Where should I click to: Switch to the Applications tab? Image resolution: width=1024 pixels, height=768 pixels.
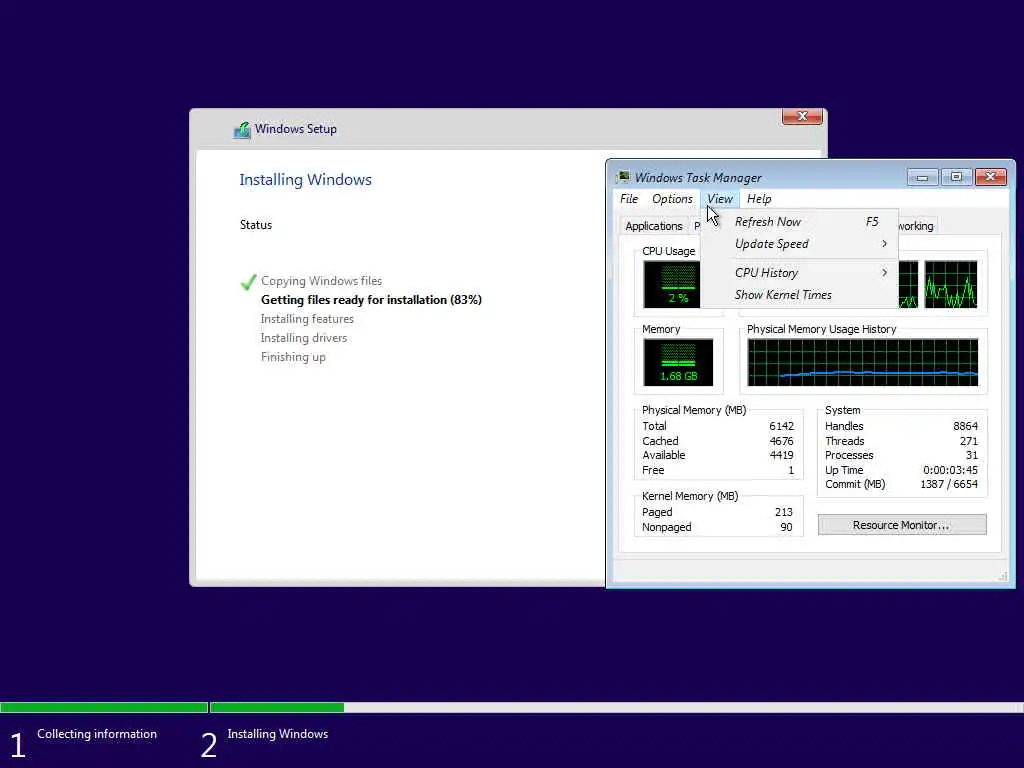(653, 226)
